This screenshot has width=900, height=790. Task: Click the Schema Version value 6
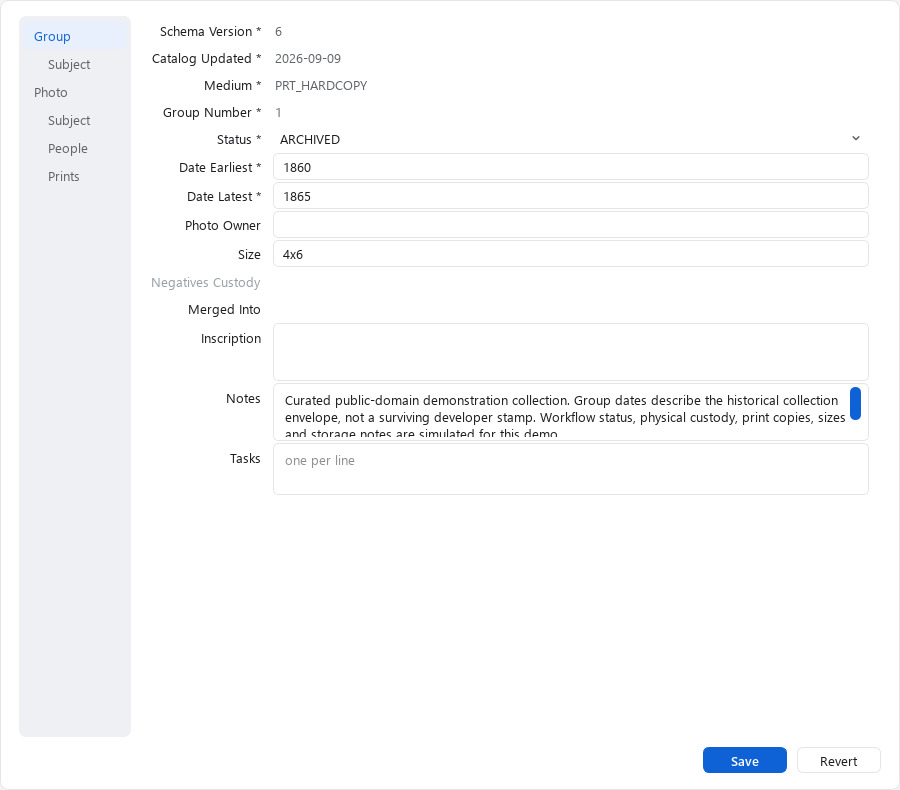pyautogui.click(x=278, y=32)
